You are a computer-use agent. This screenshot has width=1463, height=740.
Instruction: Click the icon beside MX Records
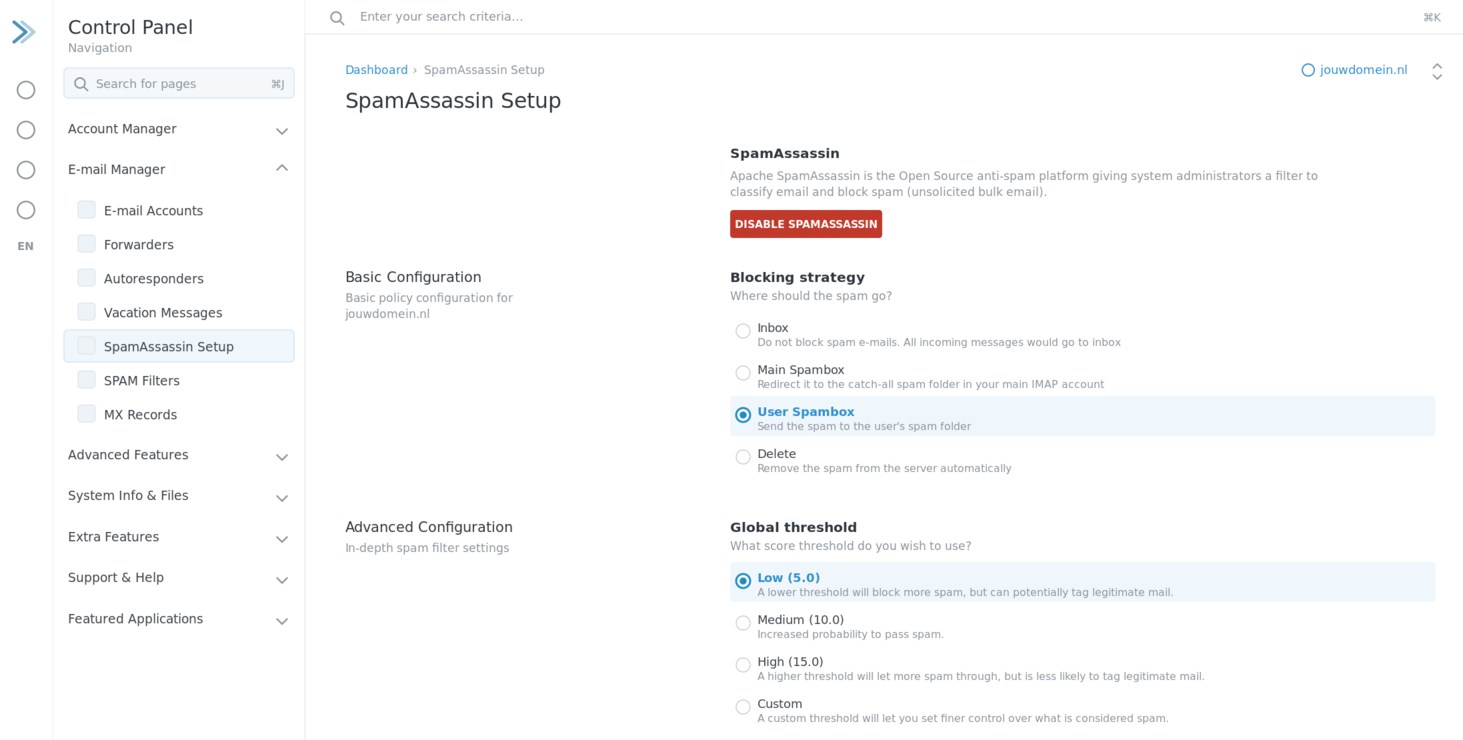[87, 414]
